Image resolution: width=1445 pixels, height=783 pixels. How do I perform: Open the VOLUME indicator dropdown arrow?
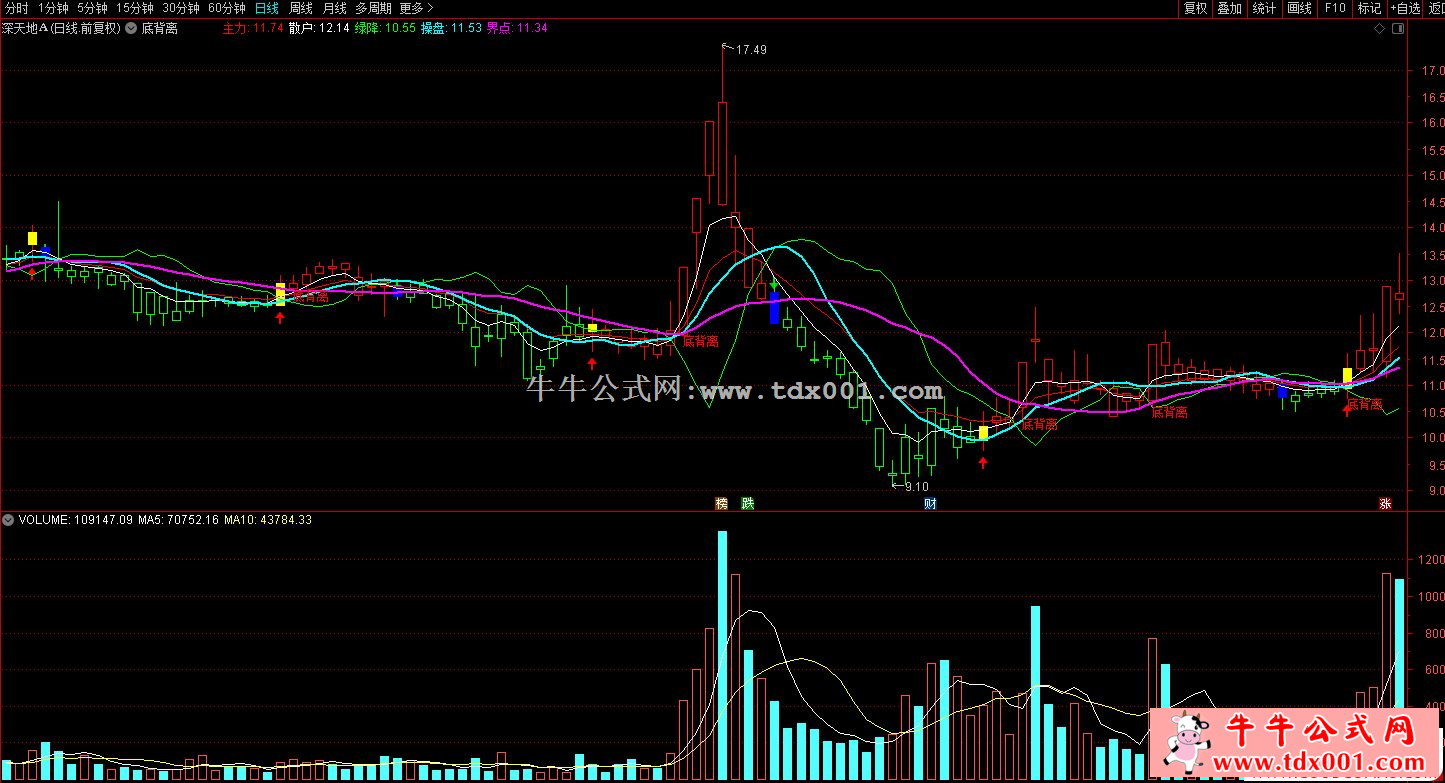tap(9, 520)
